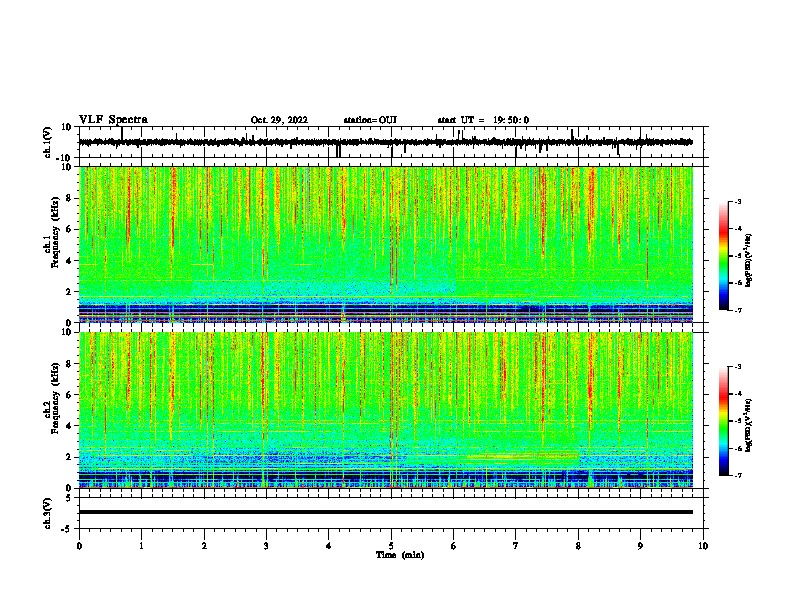
Task: Click the ch.1 color bar log(PSD) label
Action: point(748,260)
